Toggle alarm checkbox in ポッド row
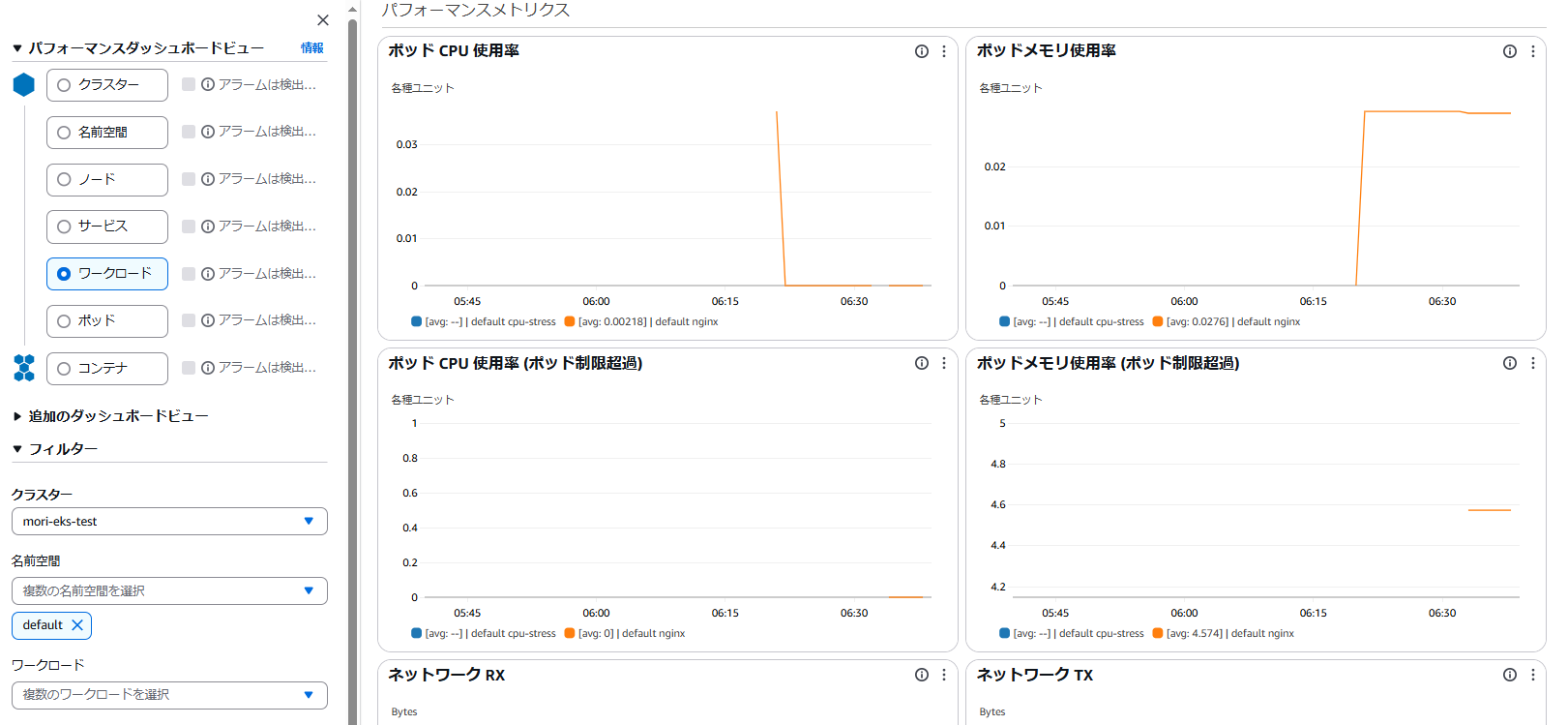This screenshot has height=725, width=1568. pyautogui.click(x=189, y=320)
